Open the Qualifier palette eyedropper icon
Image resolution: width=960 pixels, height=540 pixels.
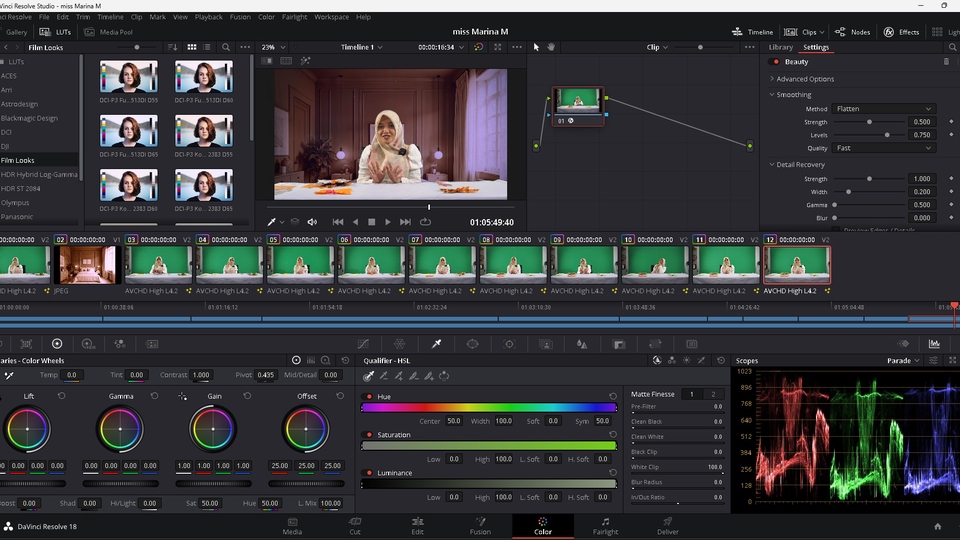tap(437, 344)
